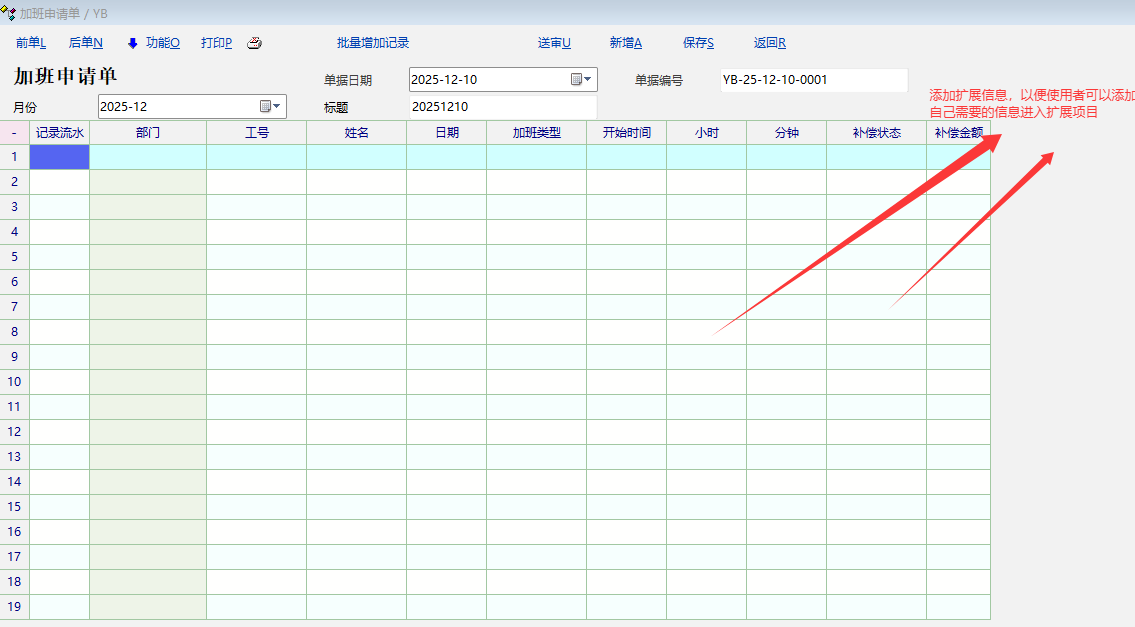Click the 单据编号 text field

click(813, 80)
